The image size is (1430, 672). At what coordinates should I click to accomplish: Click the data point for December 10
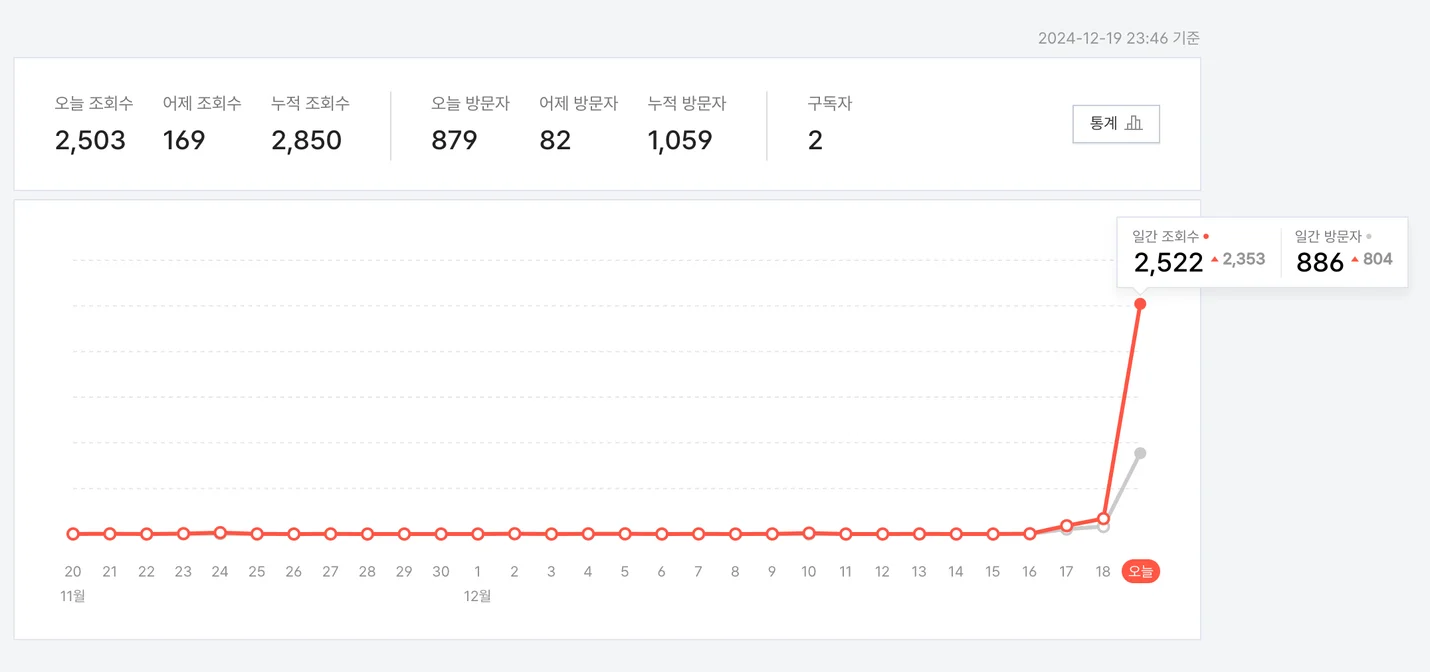point(809,533)
